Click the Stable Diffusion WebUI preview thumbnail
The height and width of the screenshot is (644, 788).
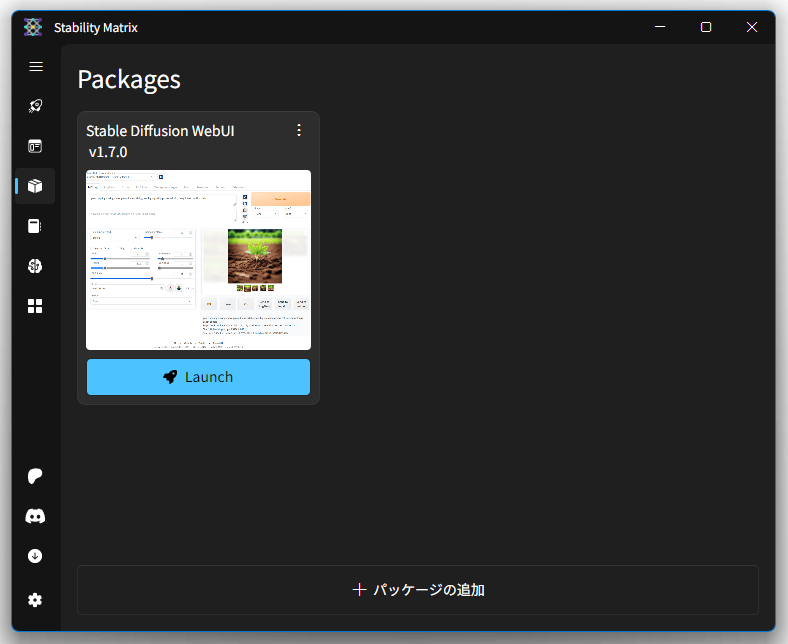199,260
